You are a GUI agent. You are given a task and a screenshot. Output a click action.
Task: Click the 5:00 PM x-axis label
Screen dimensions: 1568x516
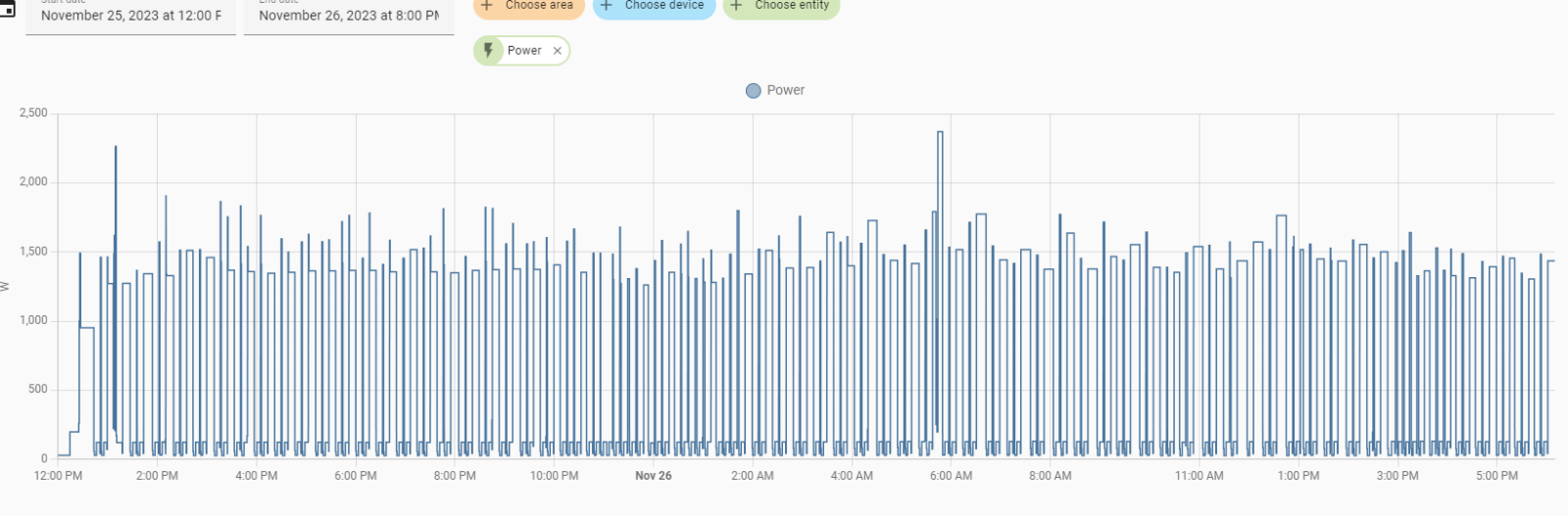1497,476
